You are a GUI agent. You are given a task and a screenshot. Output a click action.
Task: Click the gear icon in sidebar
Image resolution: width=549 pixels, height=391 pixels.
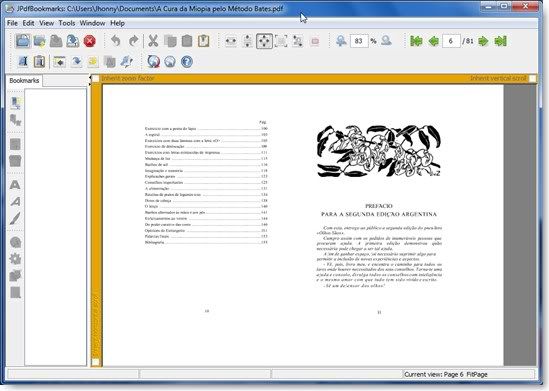[15, 259]
